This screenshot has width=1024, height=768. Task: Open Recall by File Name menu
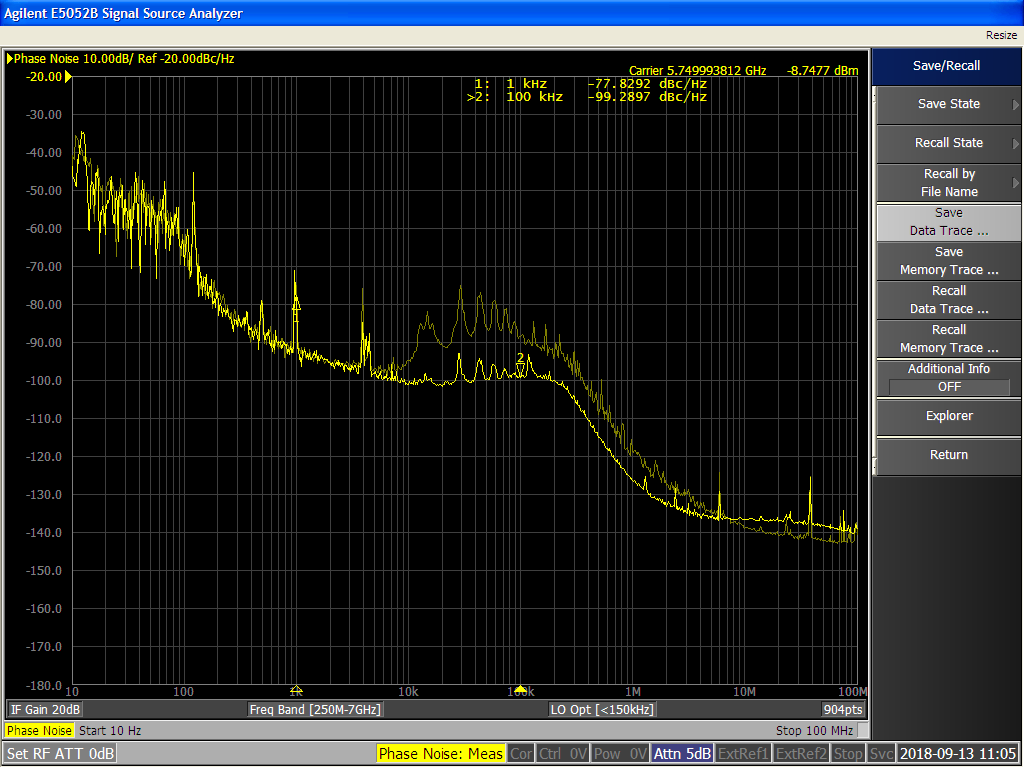948,183
